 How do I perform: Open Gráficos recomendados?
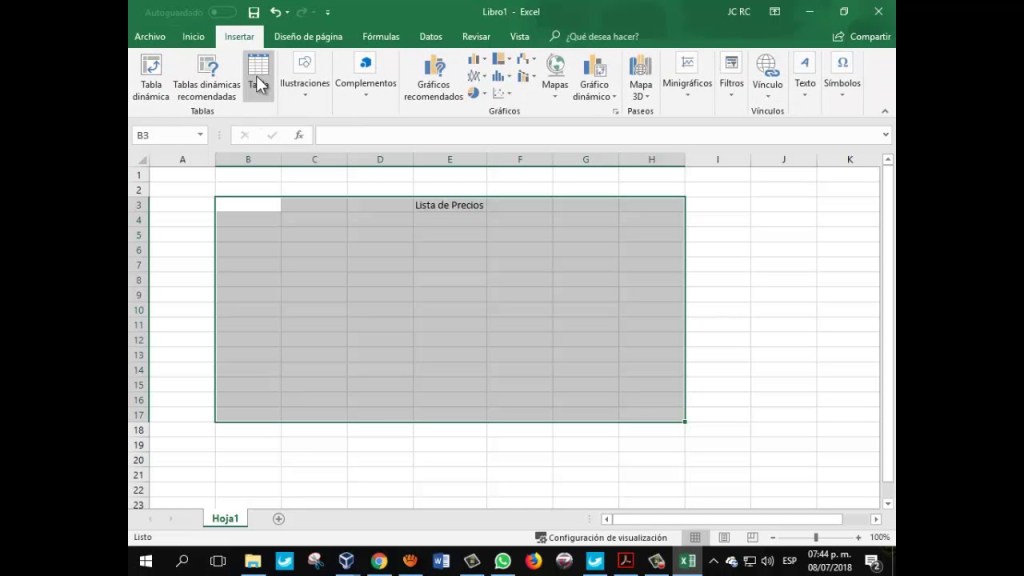pyautogui.click(x=433, y=77)
